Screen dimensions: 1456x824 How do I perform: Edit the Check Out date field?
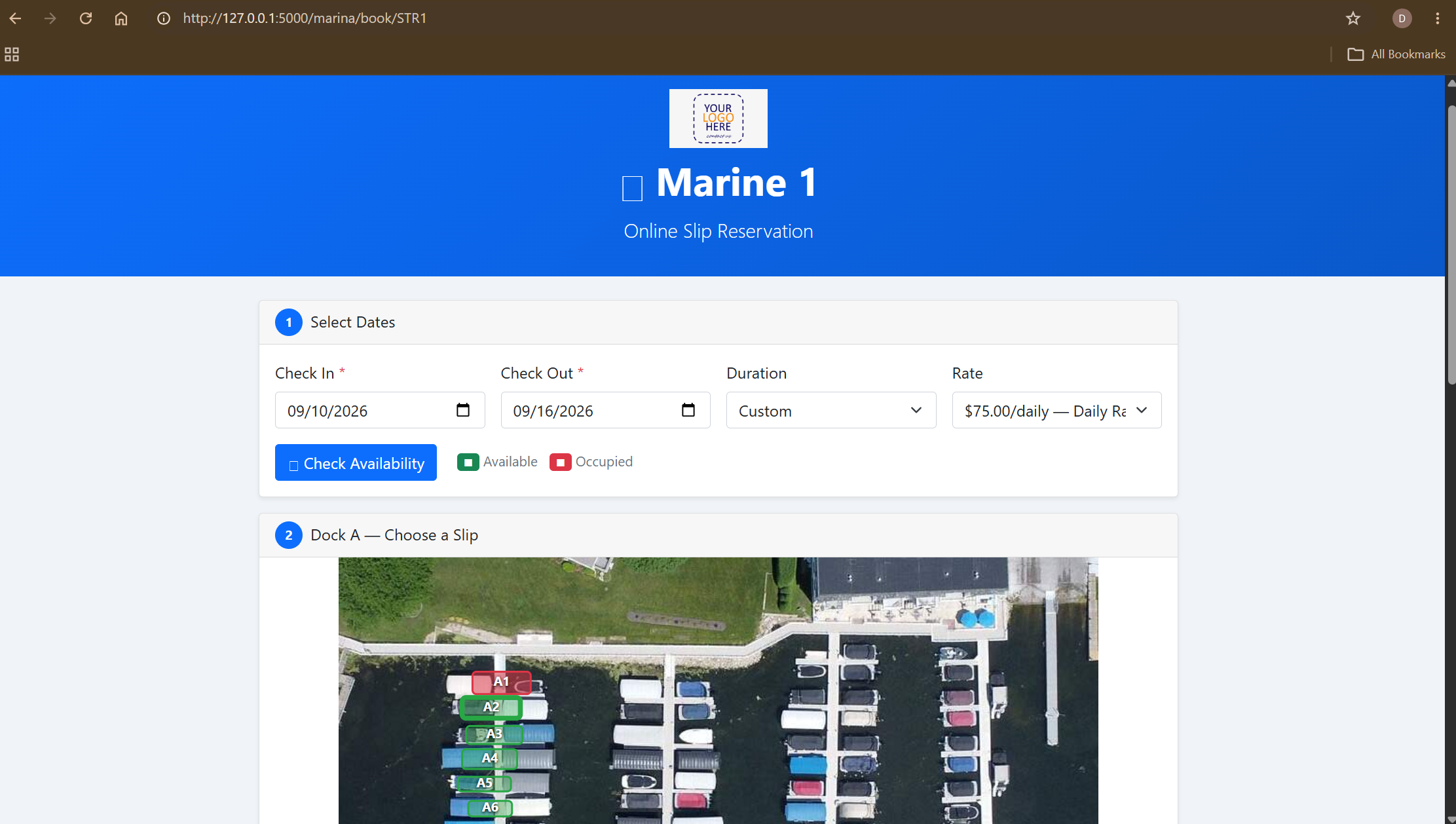coord(606,410)
